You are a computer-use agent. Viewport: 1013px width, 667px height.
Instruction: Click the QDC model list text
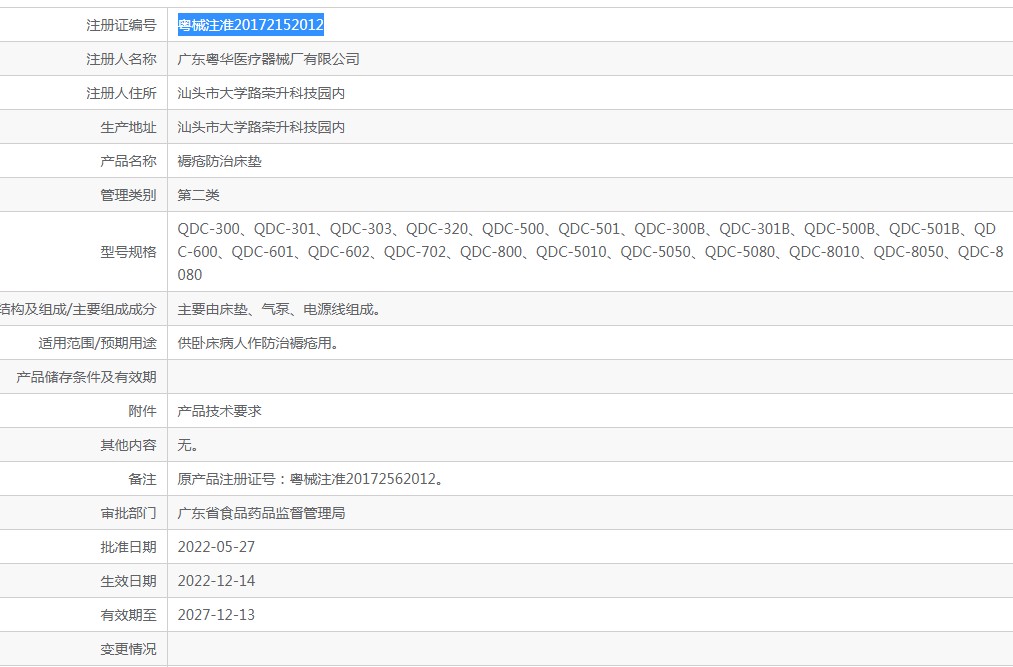[590, 252]
